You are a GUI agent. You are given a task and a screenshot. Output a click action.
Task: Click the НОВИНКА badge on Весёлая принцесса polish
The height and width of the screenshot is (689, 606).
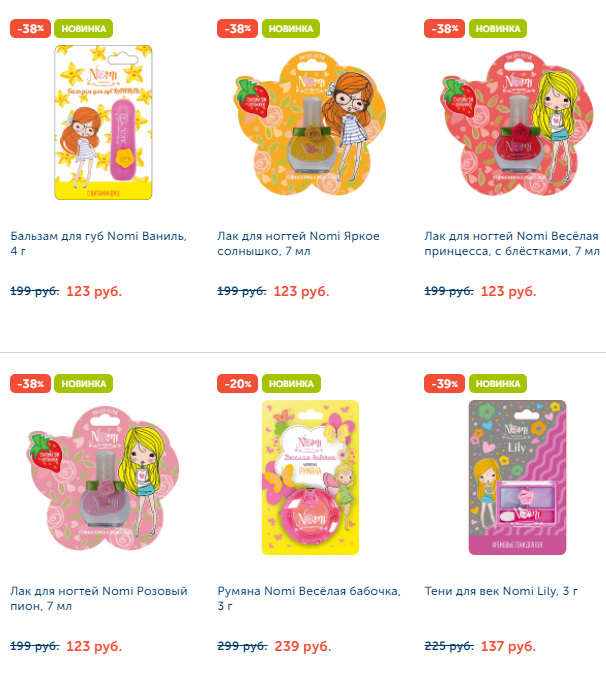498,29
